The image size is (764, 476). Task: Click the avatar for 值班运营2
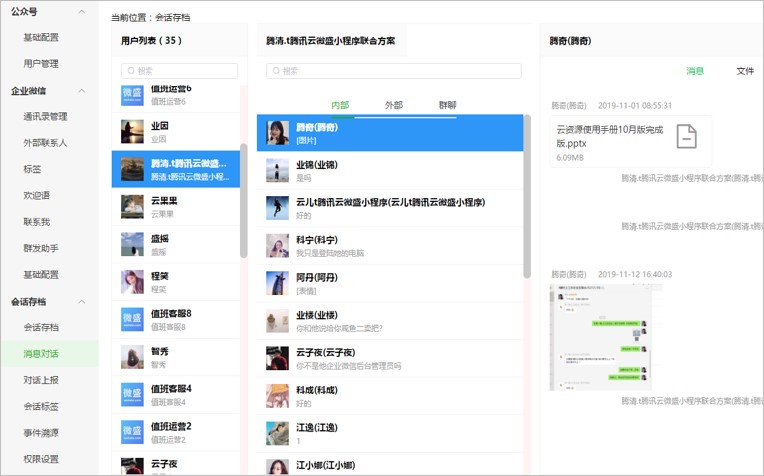click(x=133, y=432)
